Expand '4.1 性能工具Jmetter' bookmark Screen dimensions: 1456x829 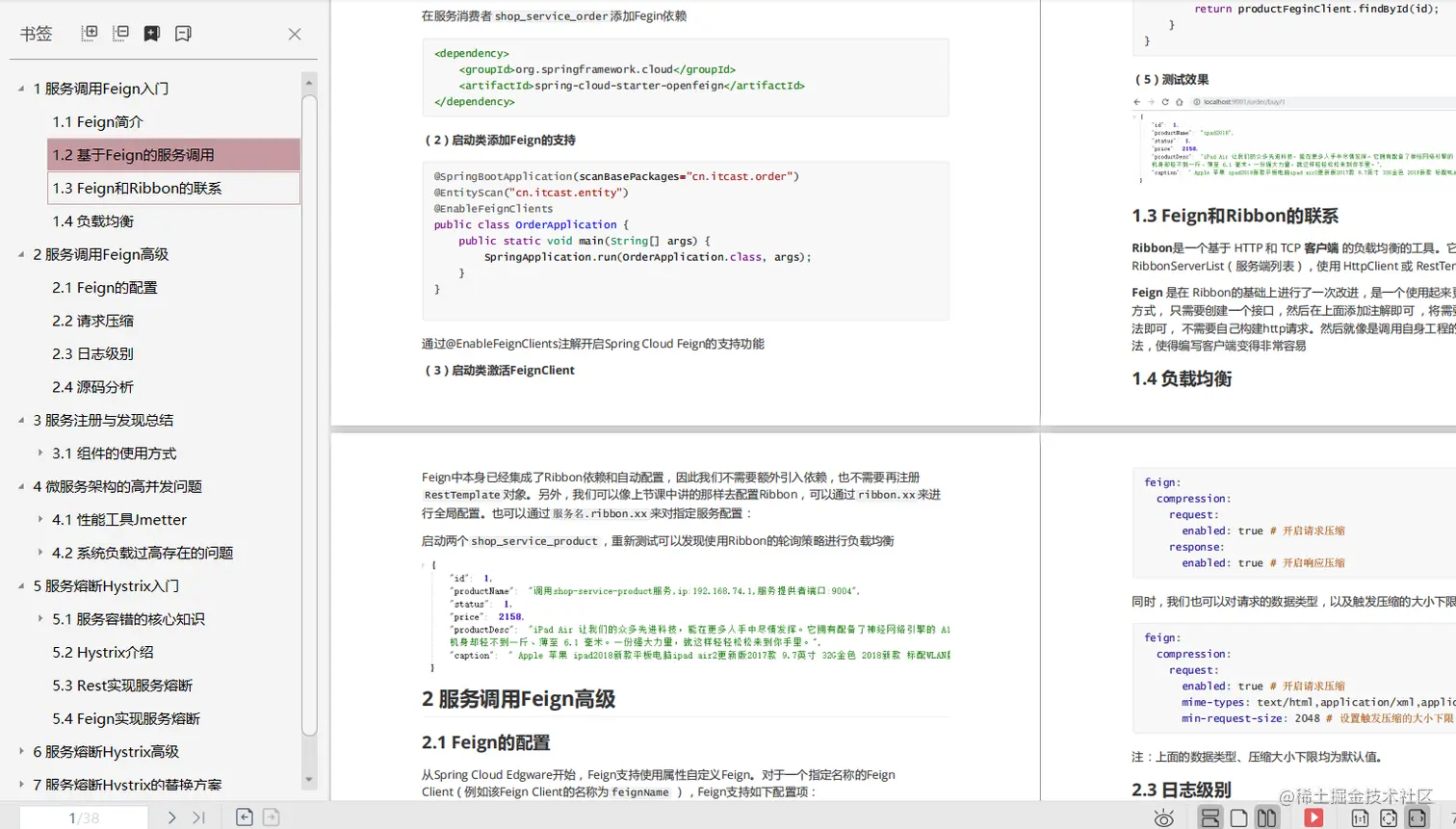(40, 519)
